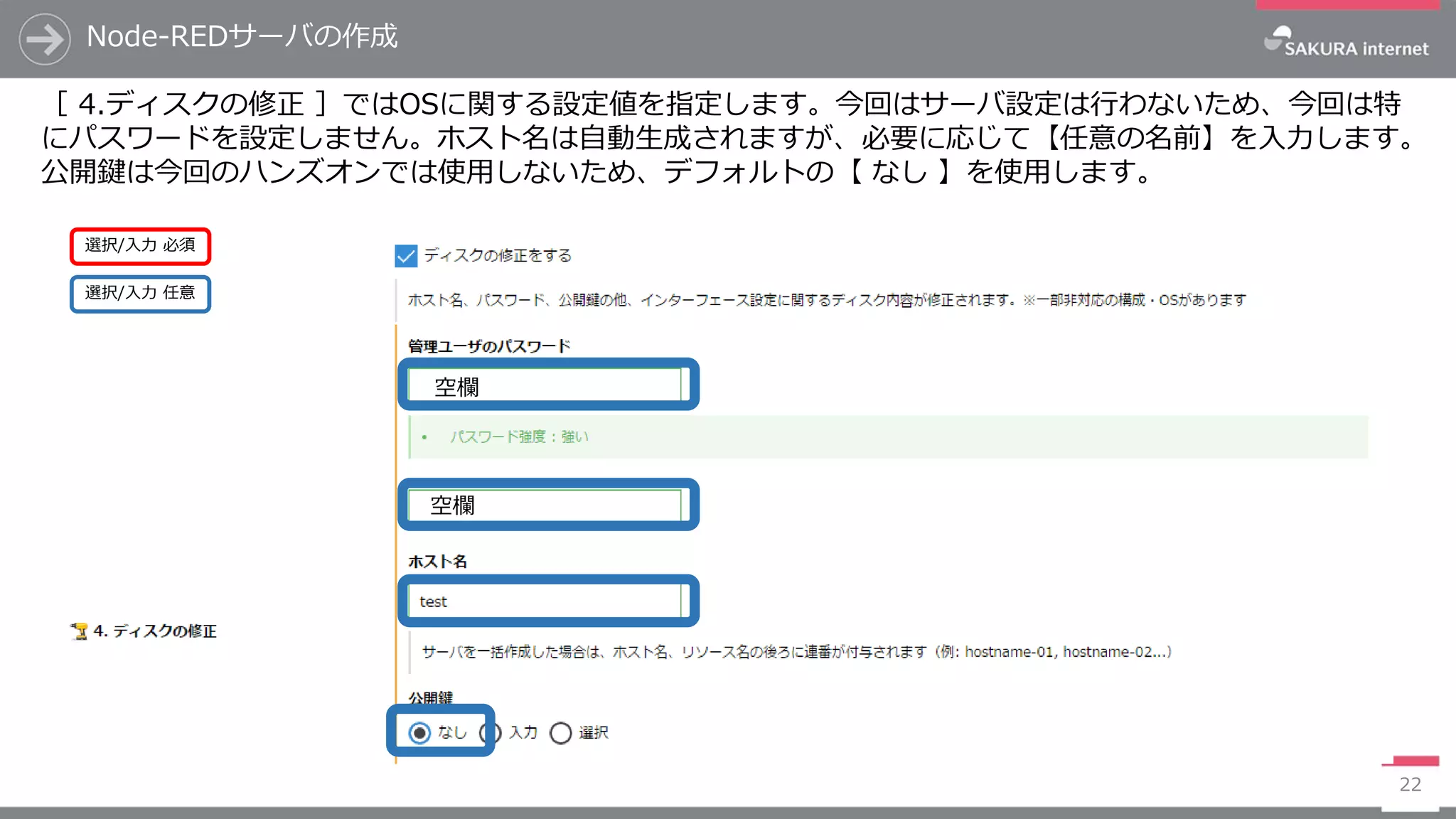Choose the 入力 public key option label

[523, 732]
